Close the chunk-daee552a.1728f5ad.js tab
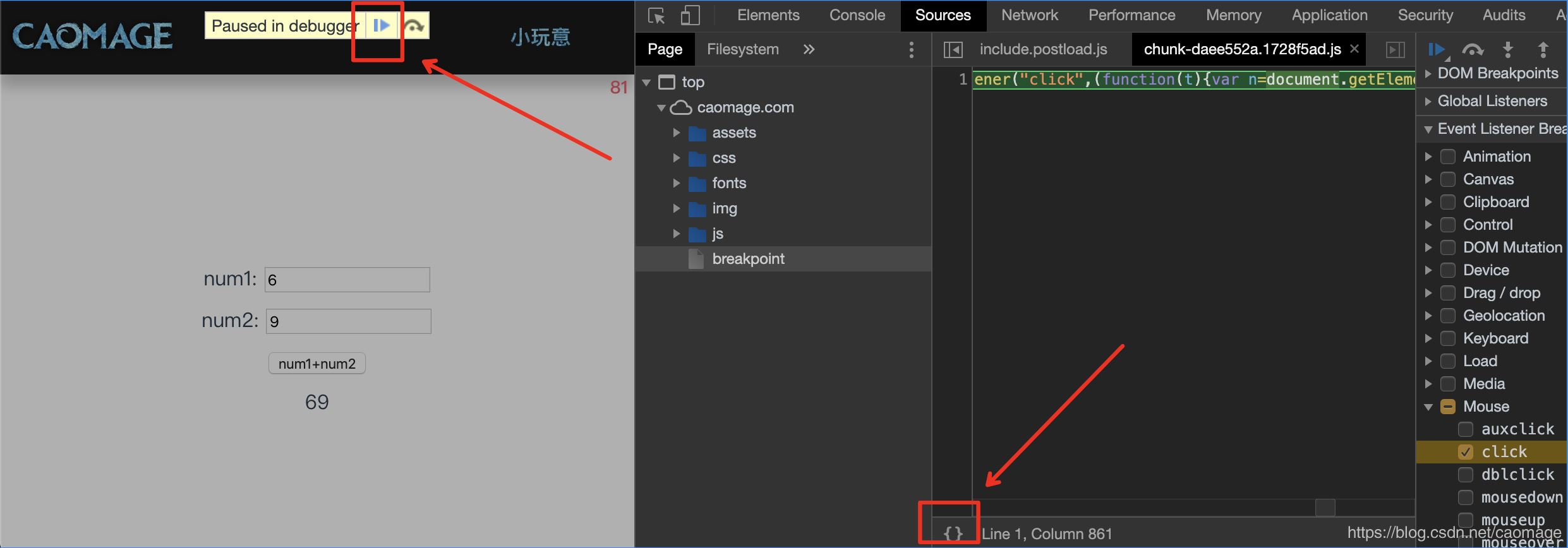1568x548 pixels. pos(1354,49)
